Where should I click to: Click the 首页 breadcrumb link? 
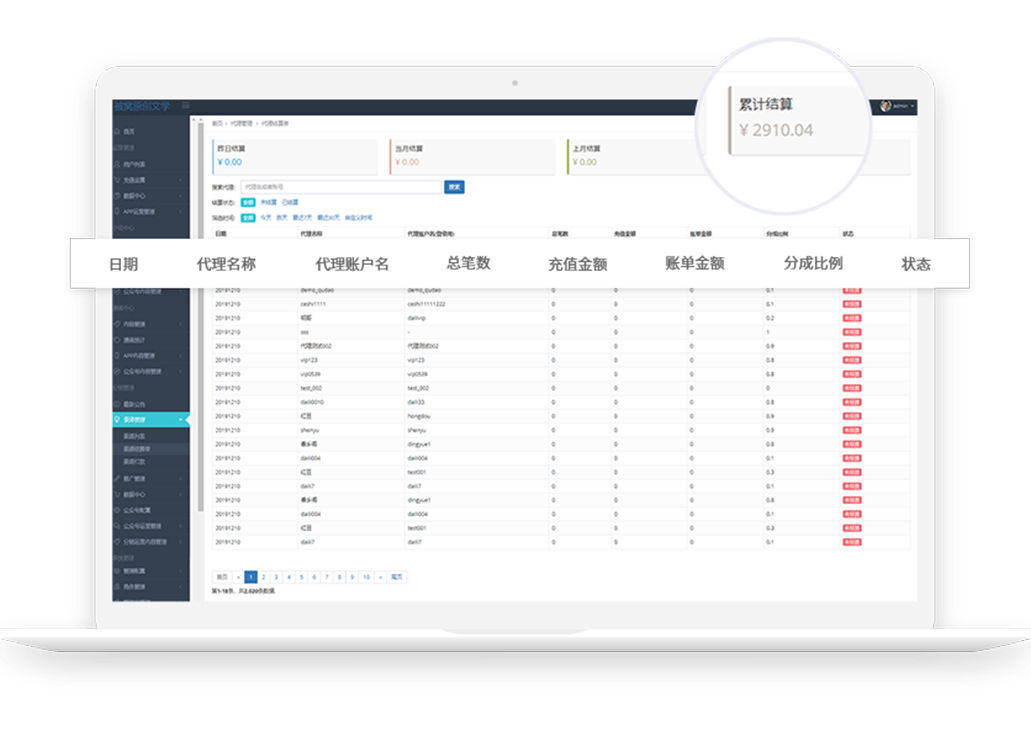point(217,124)
